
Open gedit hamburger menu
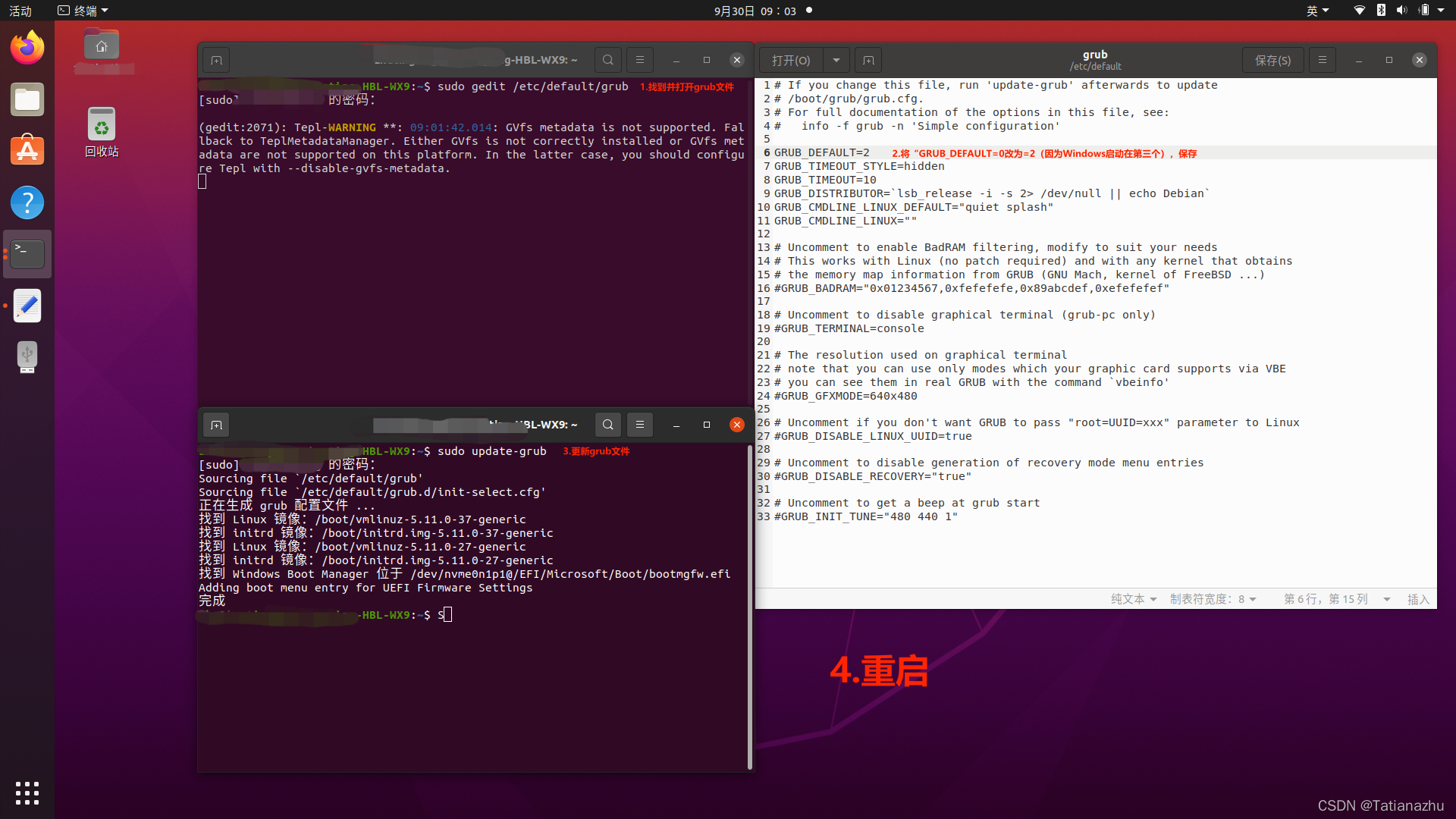click(1322, 60)
